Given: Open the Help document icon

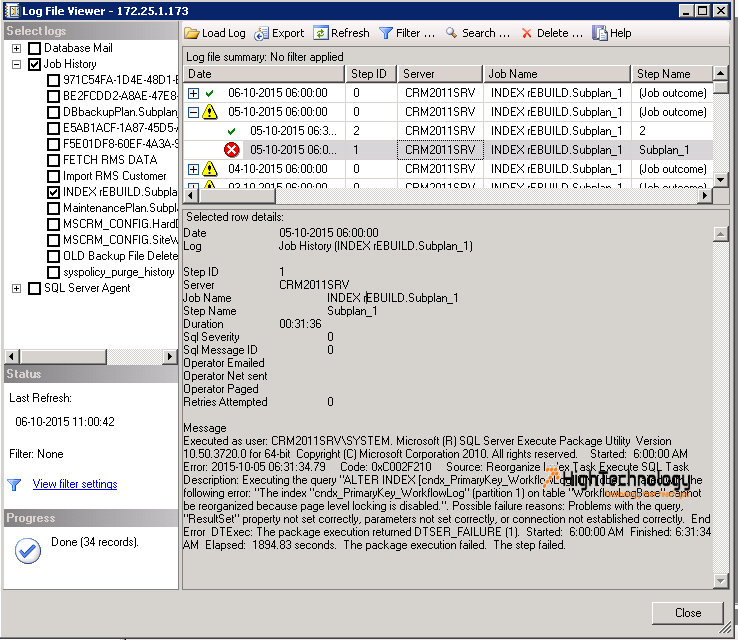Looking at the screenshot, I should pyautogui.click(x=599, y=33).
